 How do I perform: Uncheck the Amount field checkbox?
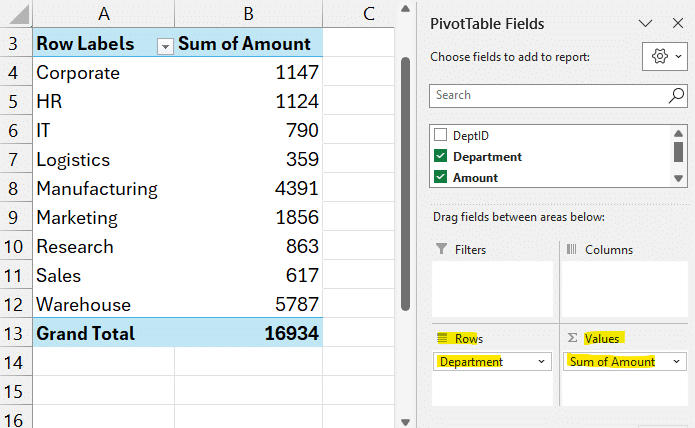[x=441, y=177]
